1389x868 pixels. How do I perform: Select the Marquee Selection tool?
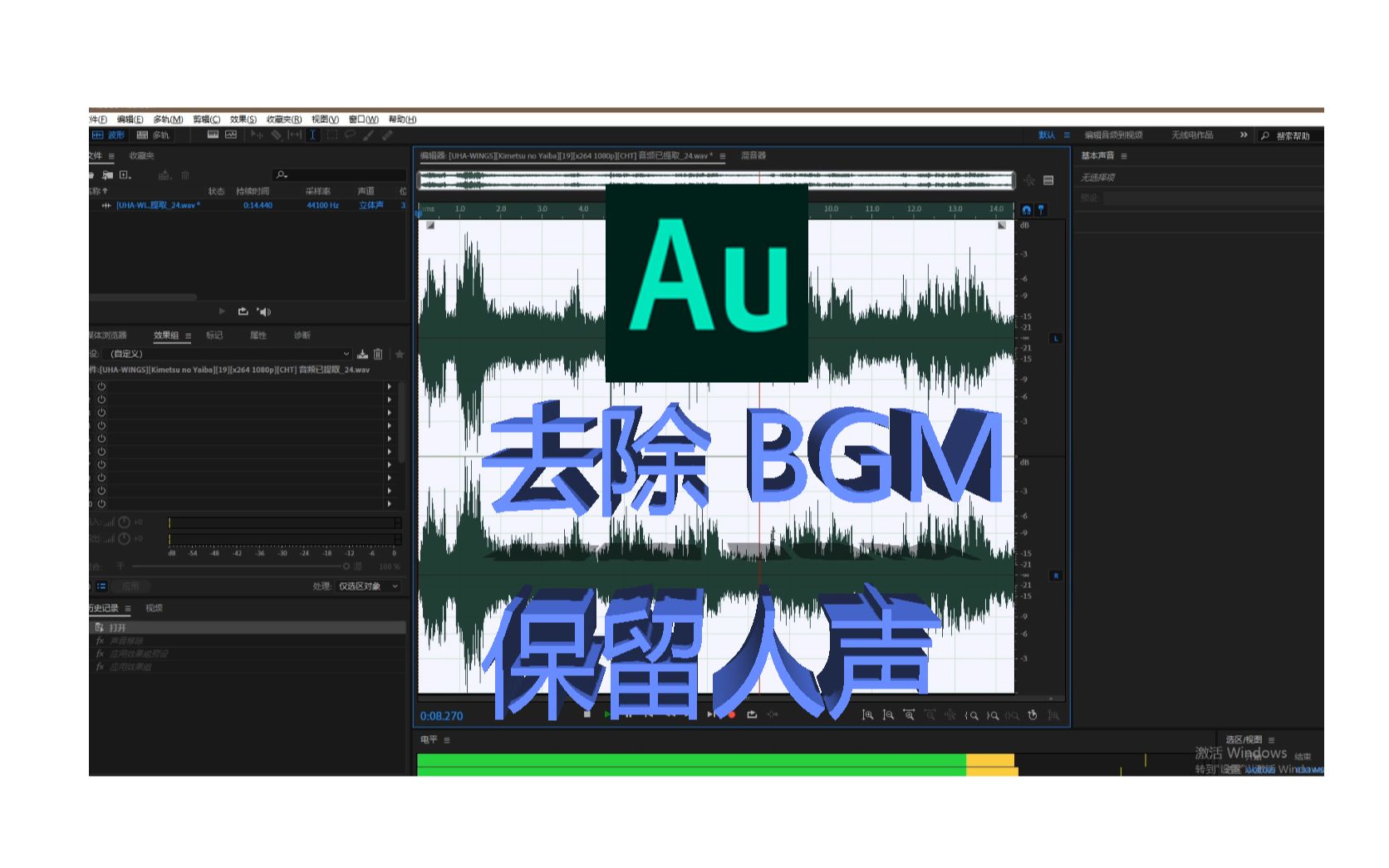pos(332,135)
